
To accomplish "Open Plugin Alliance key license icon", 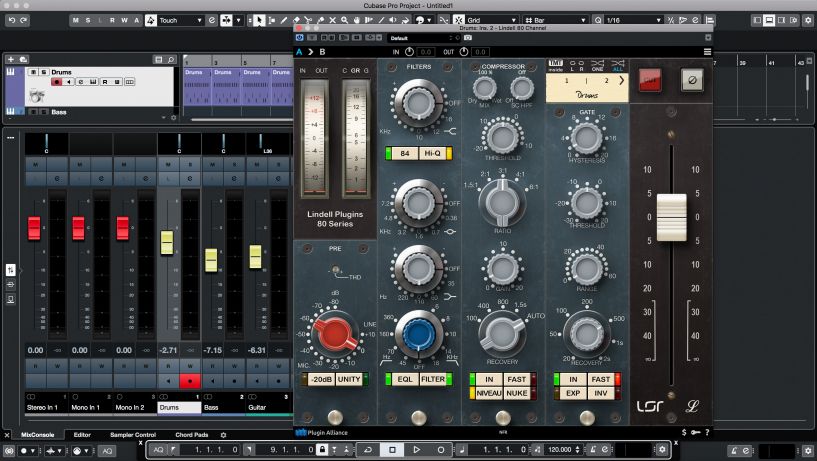I will (696, 432).
